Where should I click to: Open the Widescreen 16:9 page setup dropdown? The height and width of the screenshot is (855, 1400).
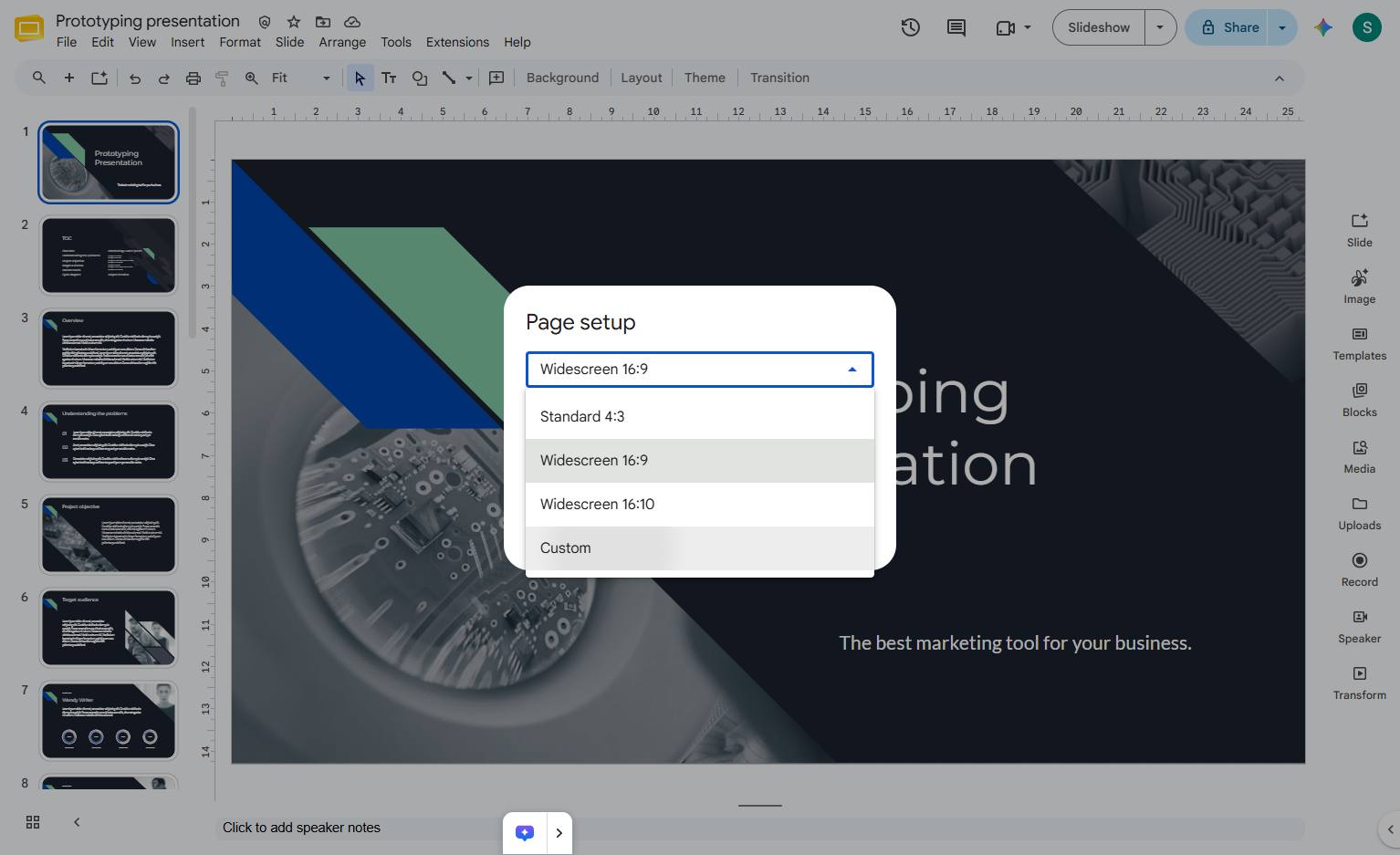coord(700,370)
